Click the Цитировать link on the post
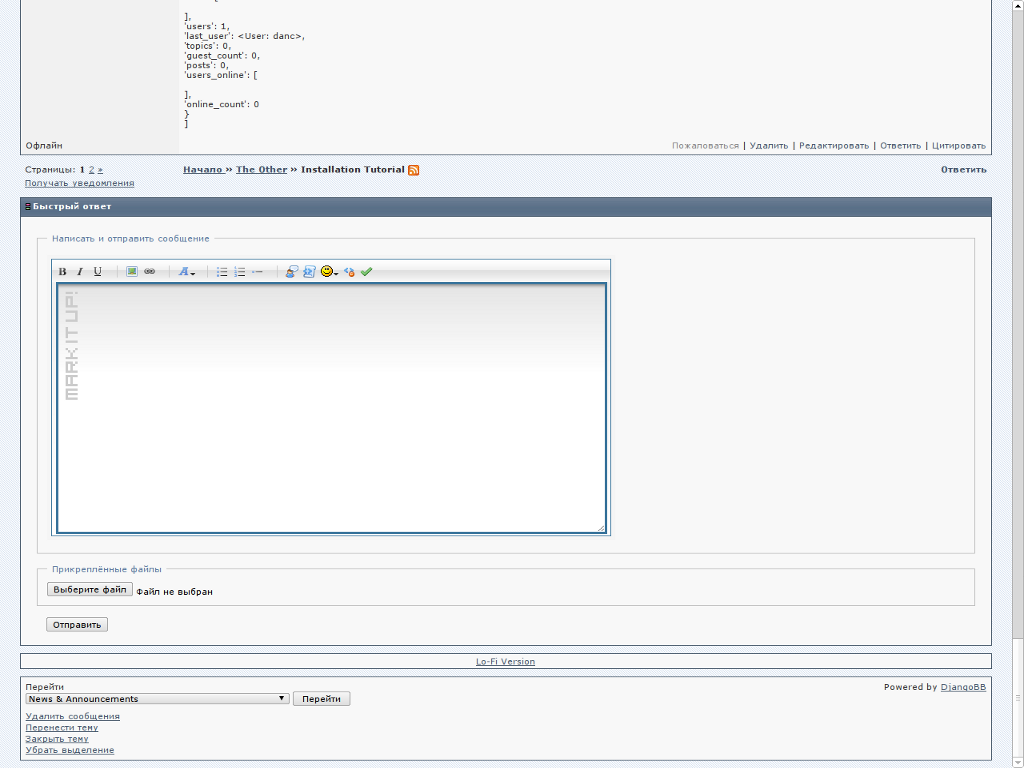 (959, 146)
